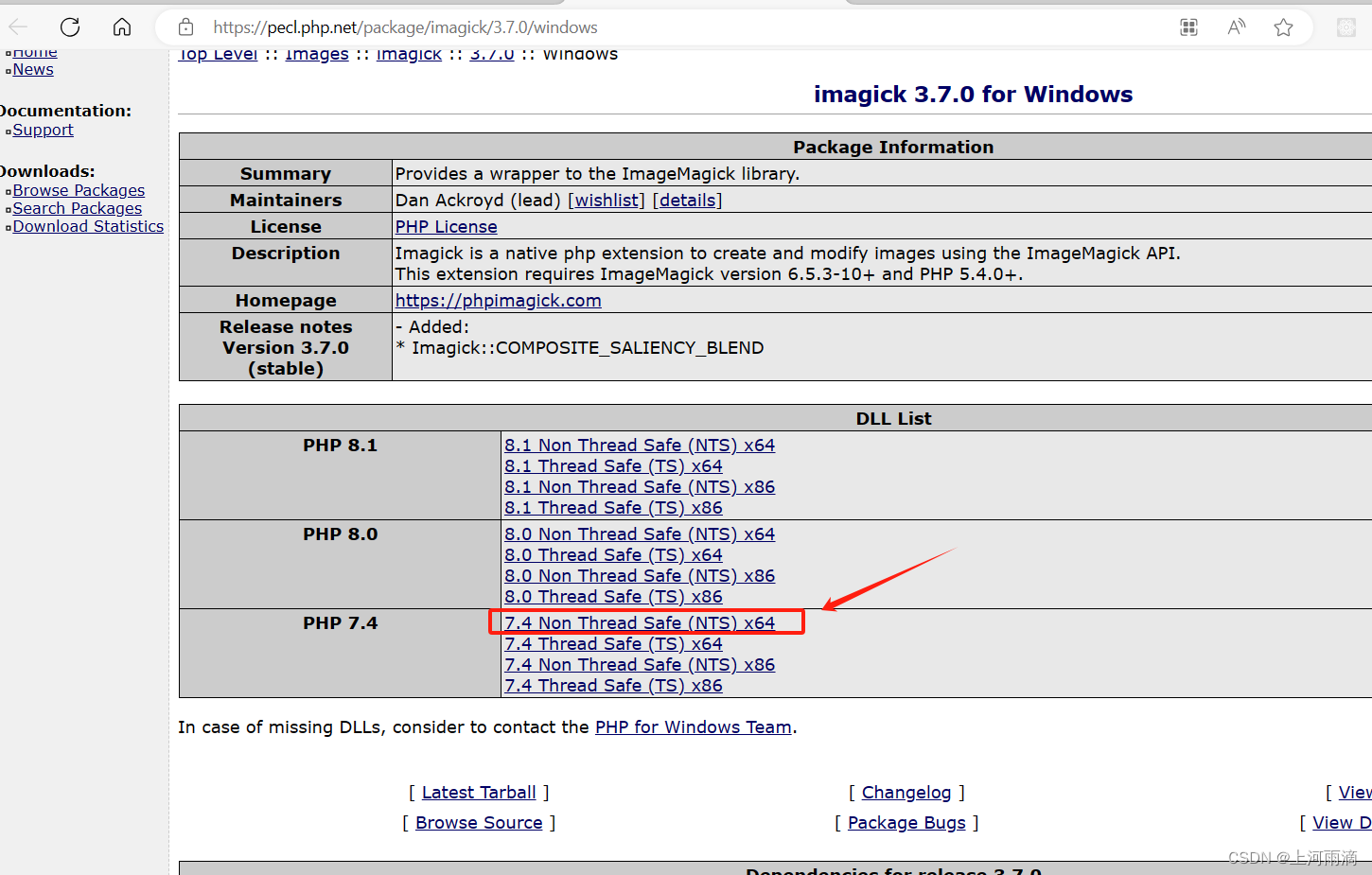This screenshot has width=1372, height=875.
Task: Go back to the previous page
Action: (17, 26)
